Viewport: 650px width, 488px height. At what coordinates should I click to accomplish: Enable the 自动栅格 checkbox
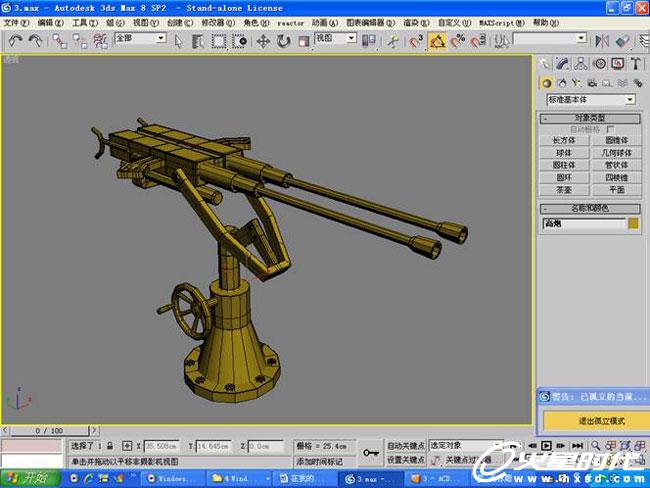click(611, 129)
